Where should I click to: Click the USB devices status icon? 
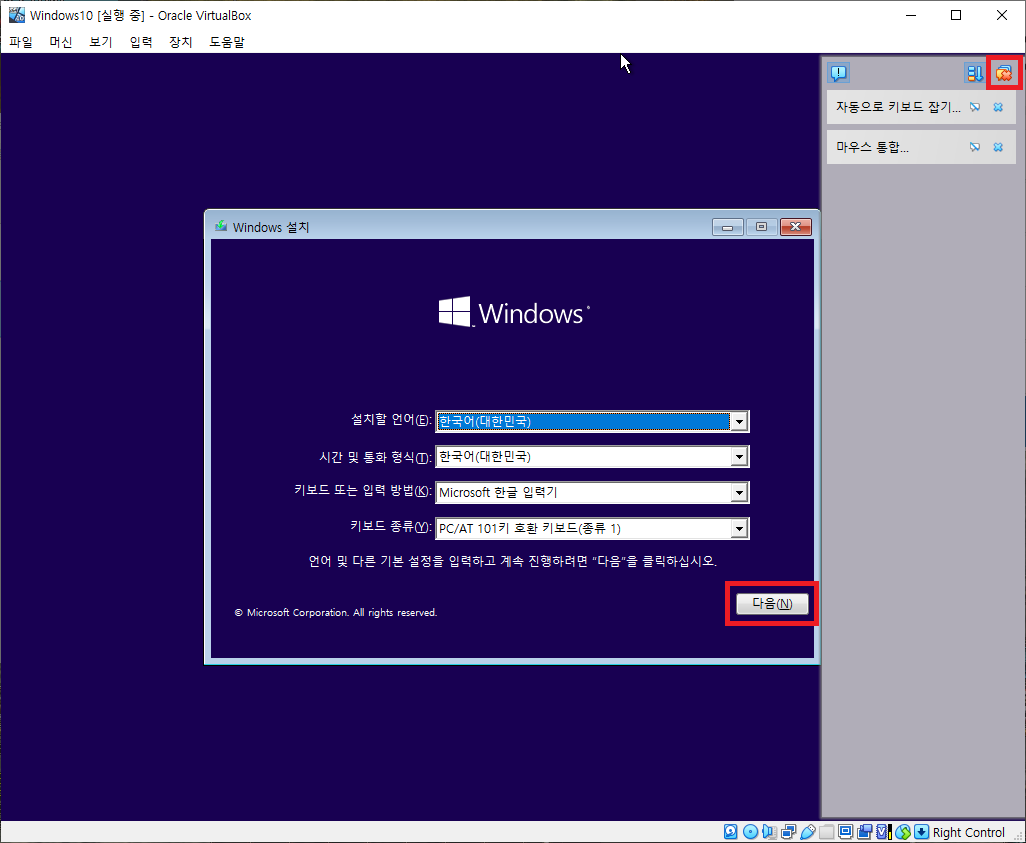(807, 832)
